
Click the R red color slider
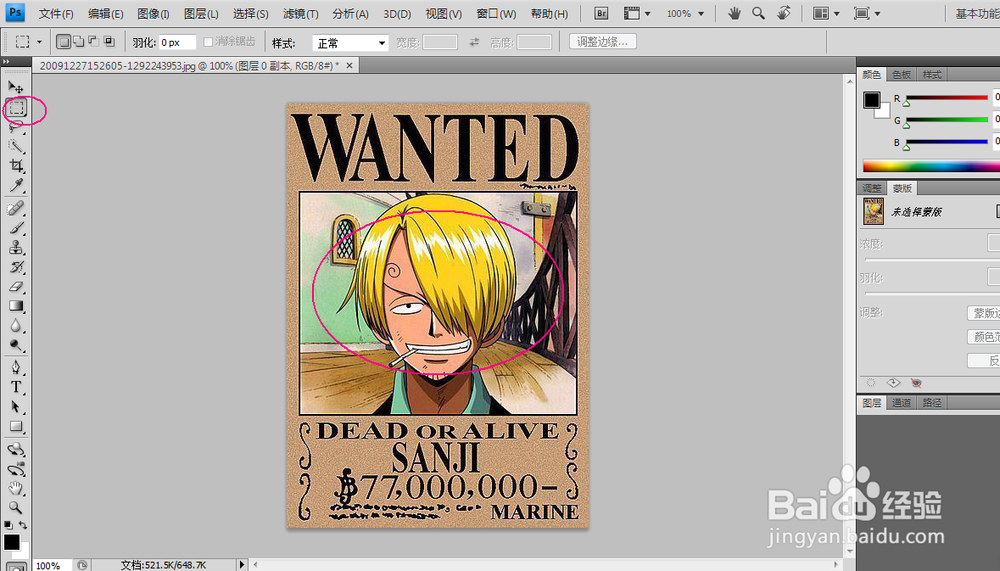click(x=946, y=98)
